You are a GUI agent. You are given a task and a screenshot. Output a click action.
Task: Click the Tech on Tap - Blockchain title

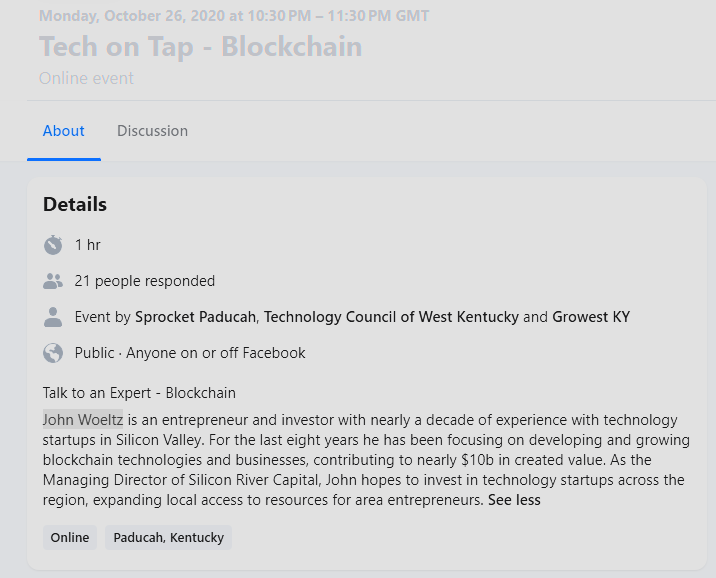point(200,47)
